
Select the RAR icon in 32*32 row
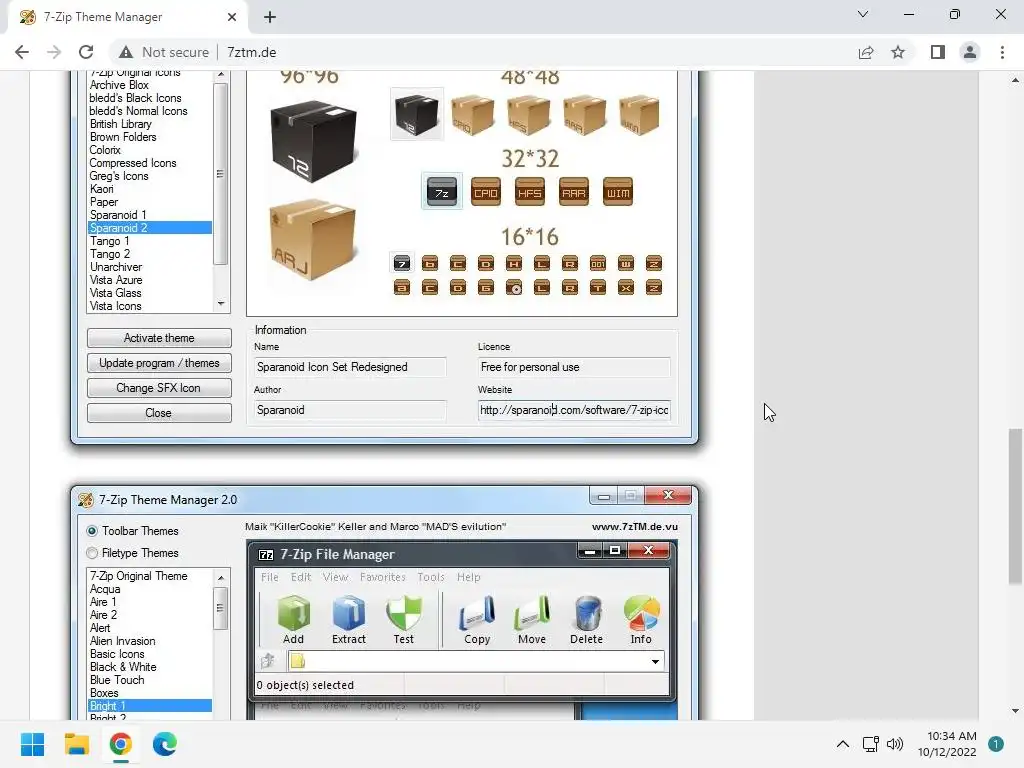573,192
